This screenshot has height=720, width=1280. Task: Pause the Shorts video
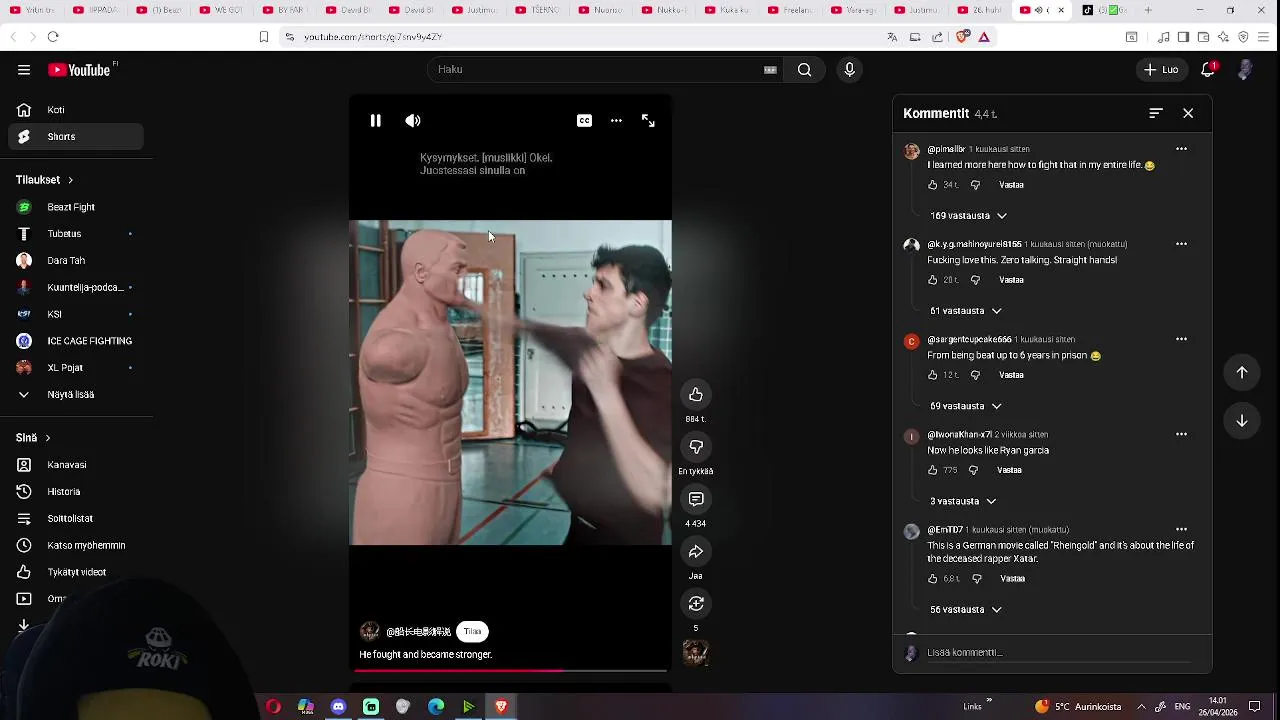point(376,121)
